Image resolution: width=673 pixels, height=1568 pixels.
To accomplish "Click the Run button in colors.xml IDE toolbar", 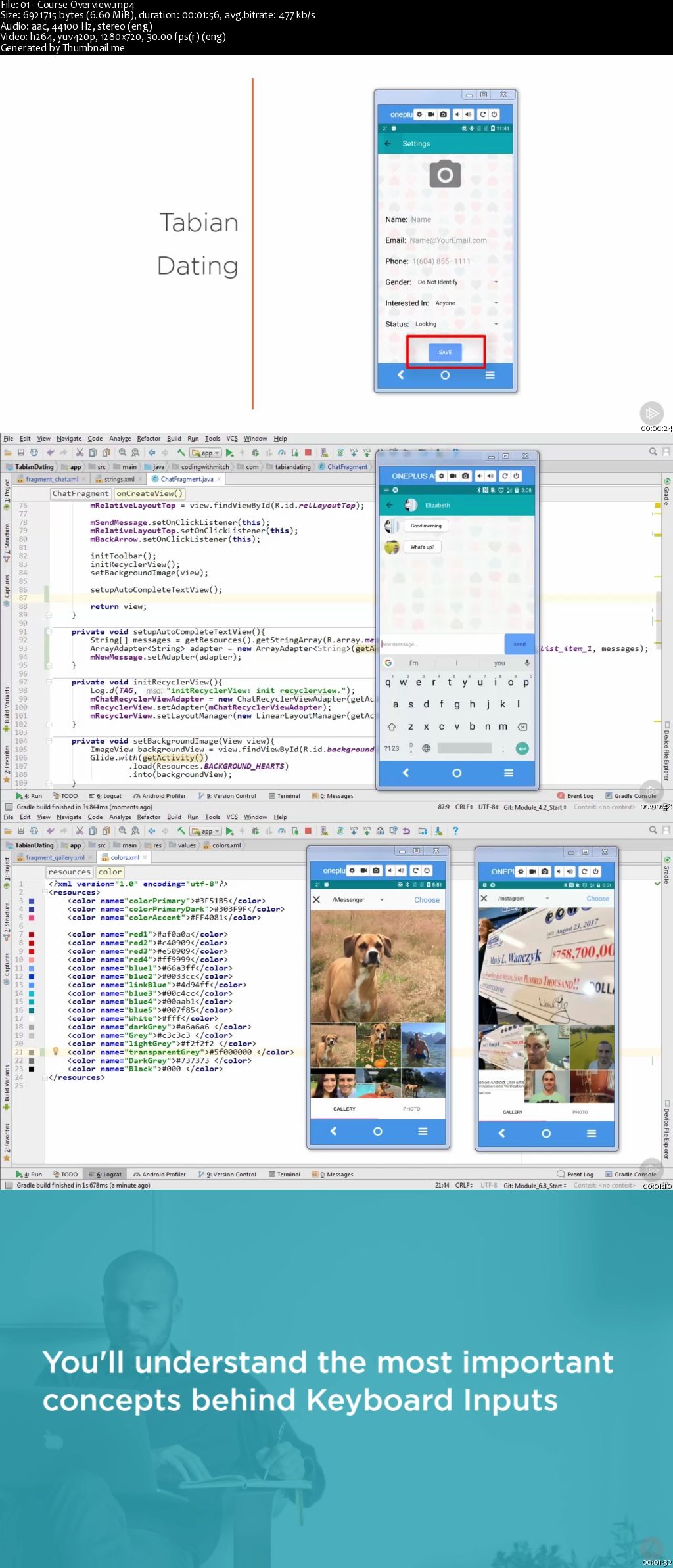I will tap(229, 831).
